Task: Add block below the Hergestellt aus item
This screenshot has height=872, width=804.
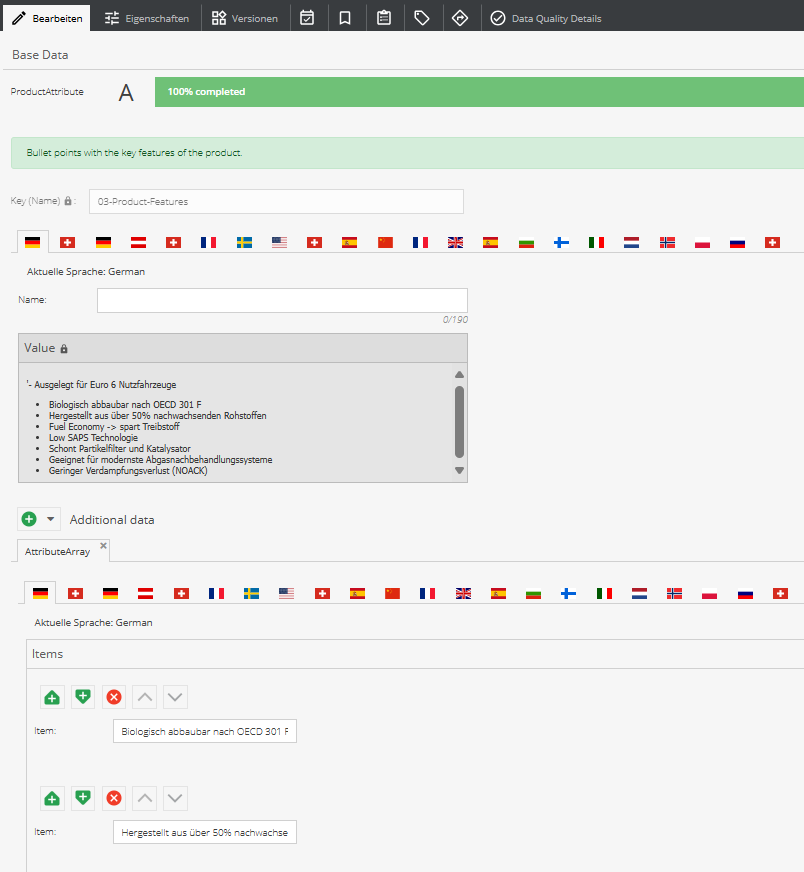Action: pos(83,798)
